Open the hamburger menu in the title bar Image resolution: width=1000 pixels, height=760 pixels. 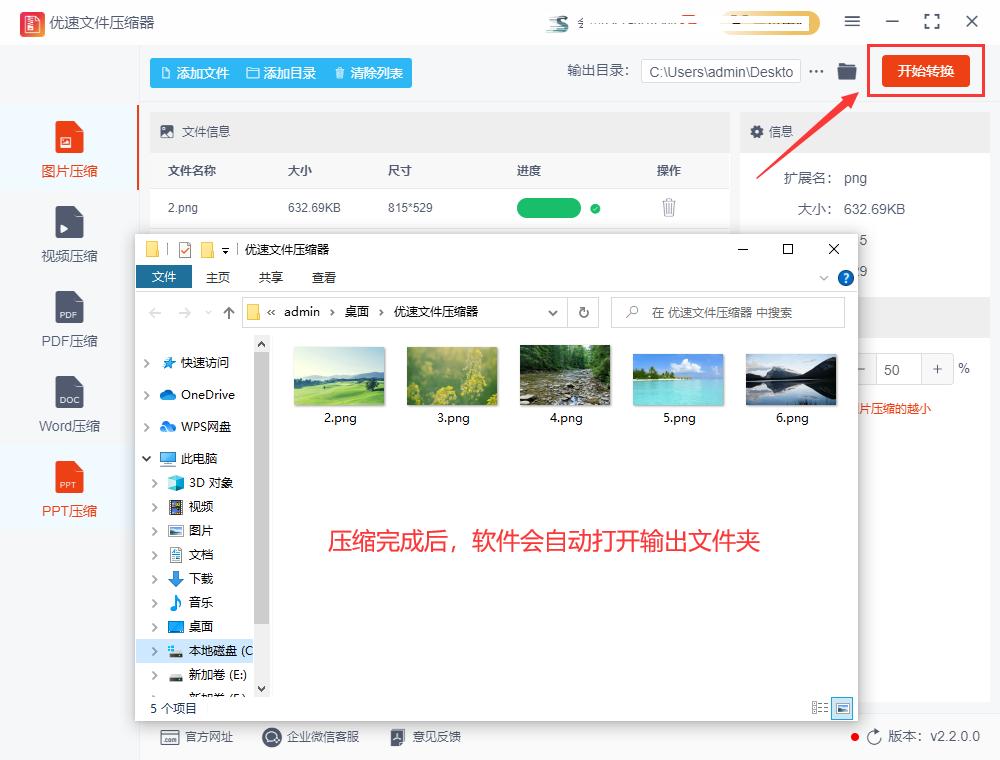tap(853, 21)
